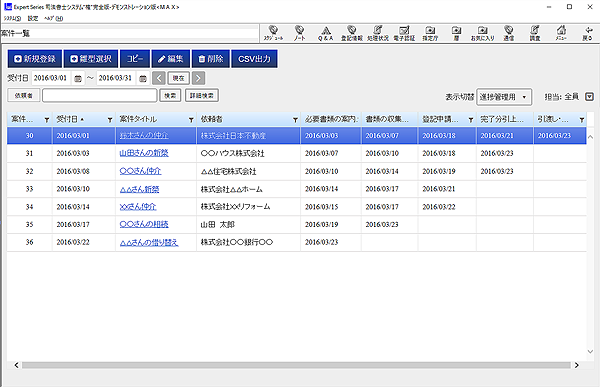The height and width of the screenshot is (387, 600).
Task: Open the ○○さん仲介 case link
Action: click(140, 171)
